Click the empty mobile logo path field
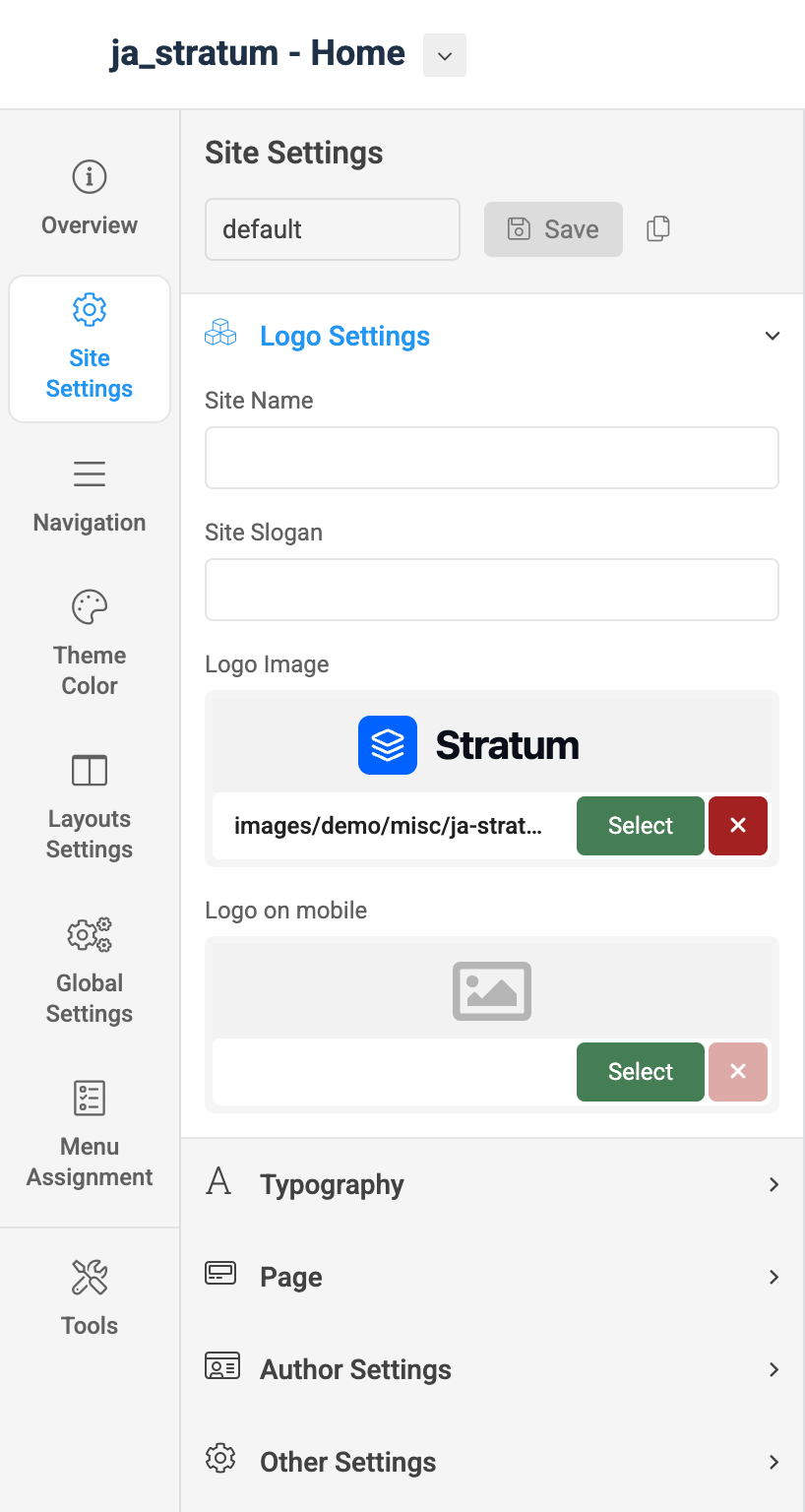 (x=395, y=1072)
